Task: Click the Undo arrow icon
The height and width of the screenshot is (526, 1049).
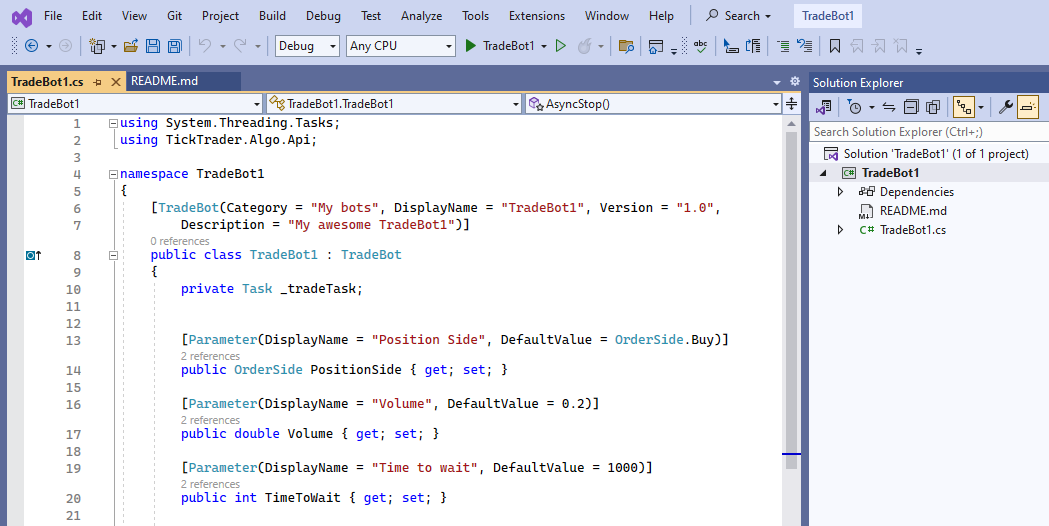Action: (205, 46)
